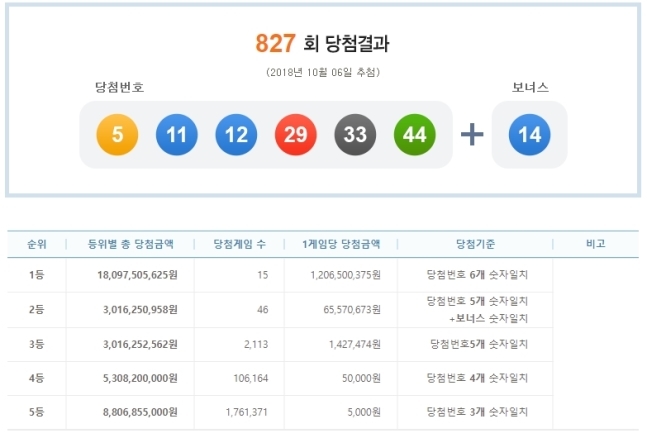Click the blue ball number 12
The image size is (647, 438).
(x=236, y=135)
